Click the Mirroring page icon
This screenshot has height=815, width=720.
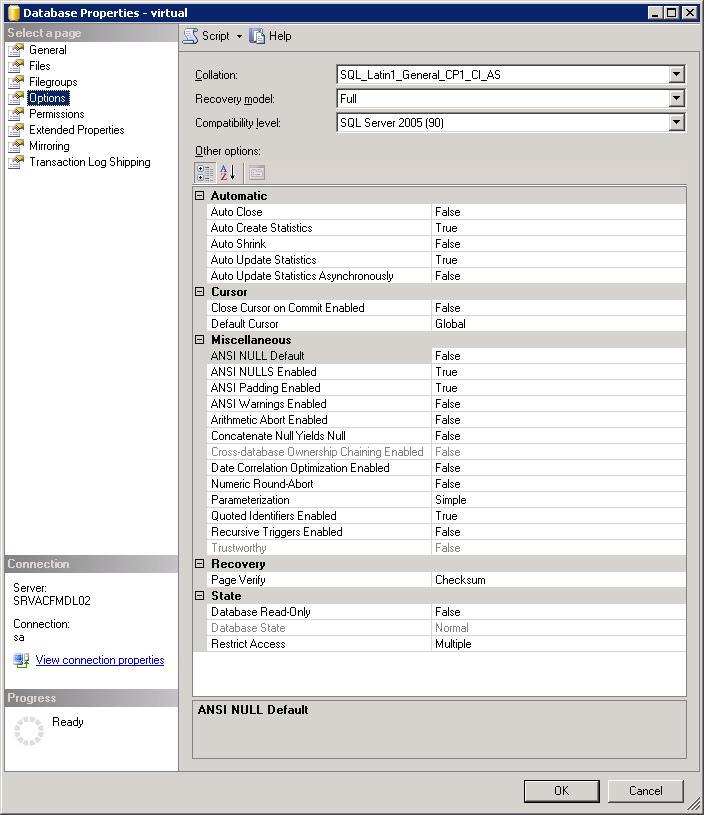(x=16, y=146)
